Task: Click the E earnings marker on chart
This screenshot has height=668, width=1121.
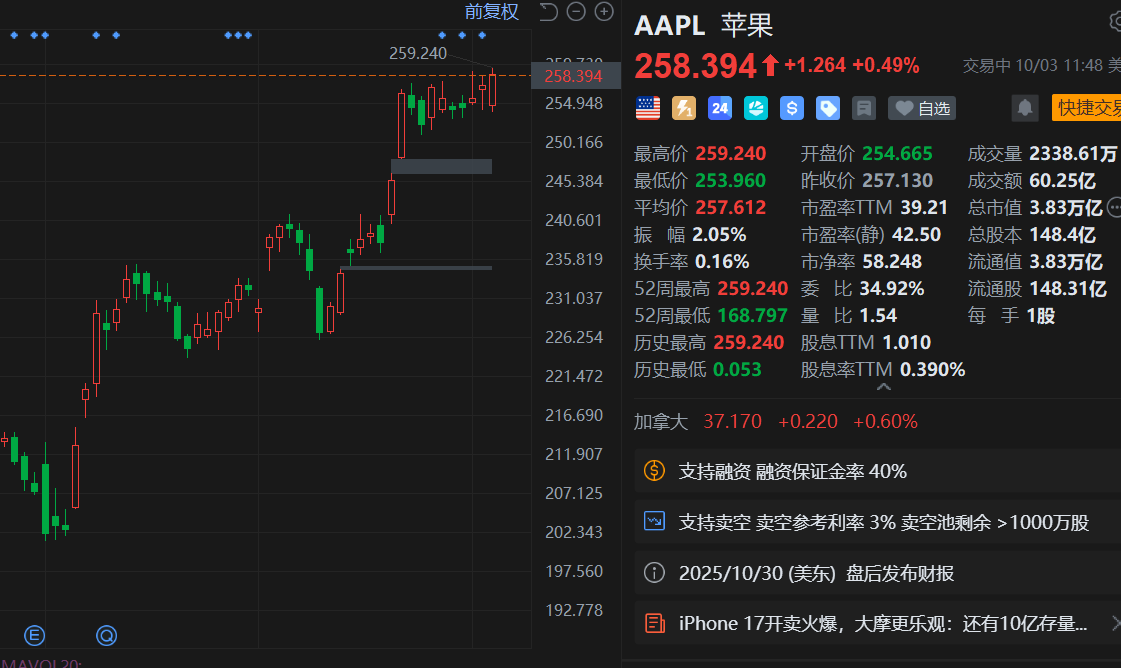Action: (x=35, y=635)
